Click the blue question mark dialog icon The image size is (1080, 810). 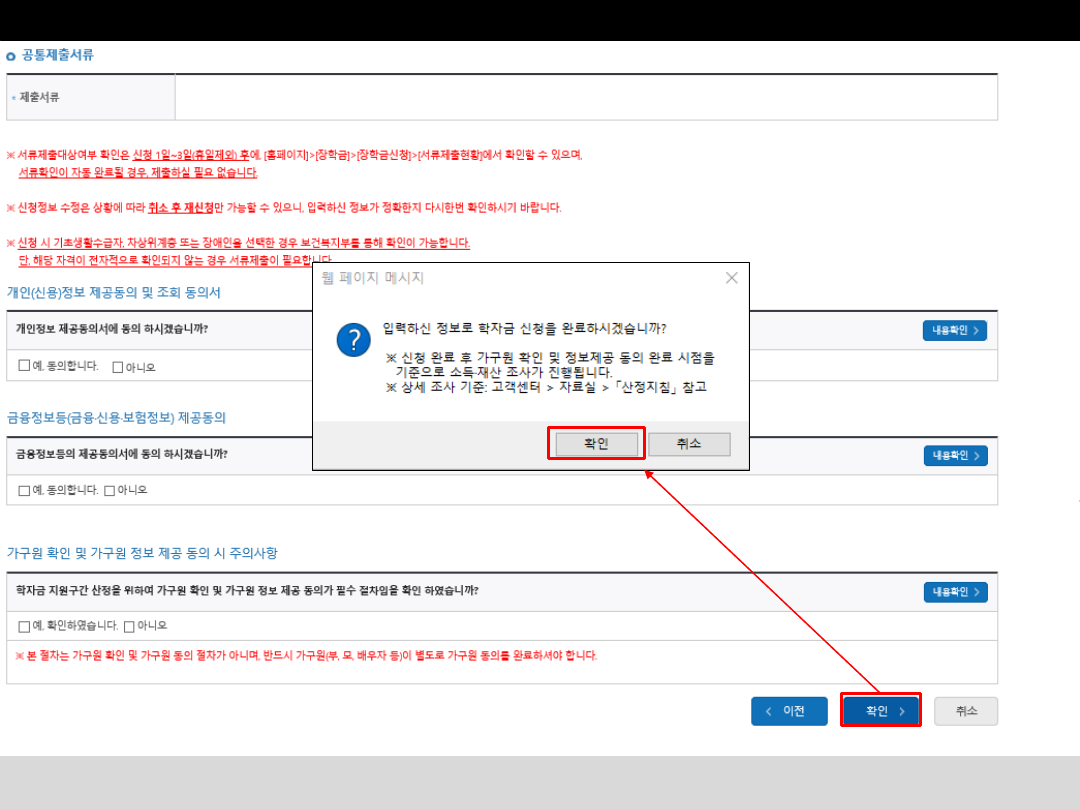pos(354,340)
